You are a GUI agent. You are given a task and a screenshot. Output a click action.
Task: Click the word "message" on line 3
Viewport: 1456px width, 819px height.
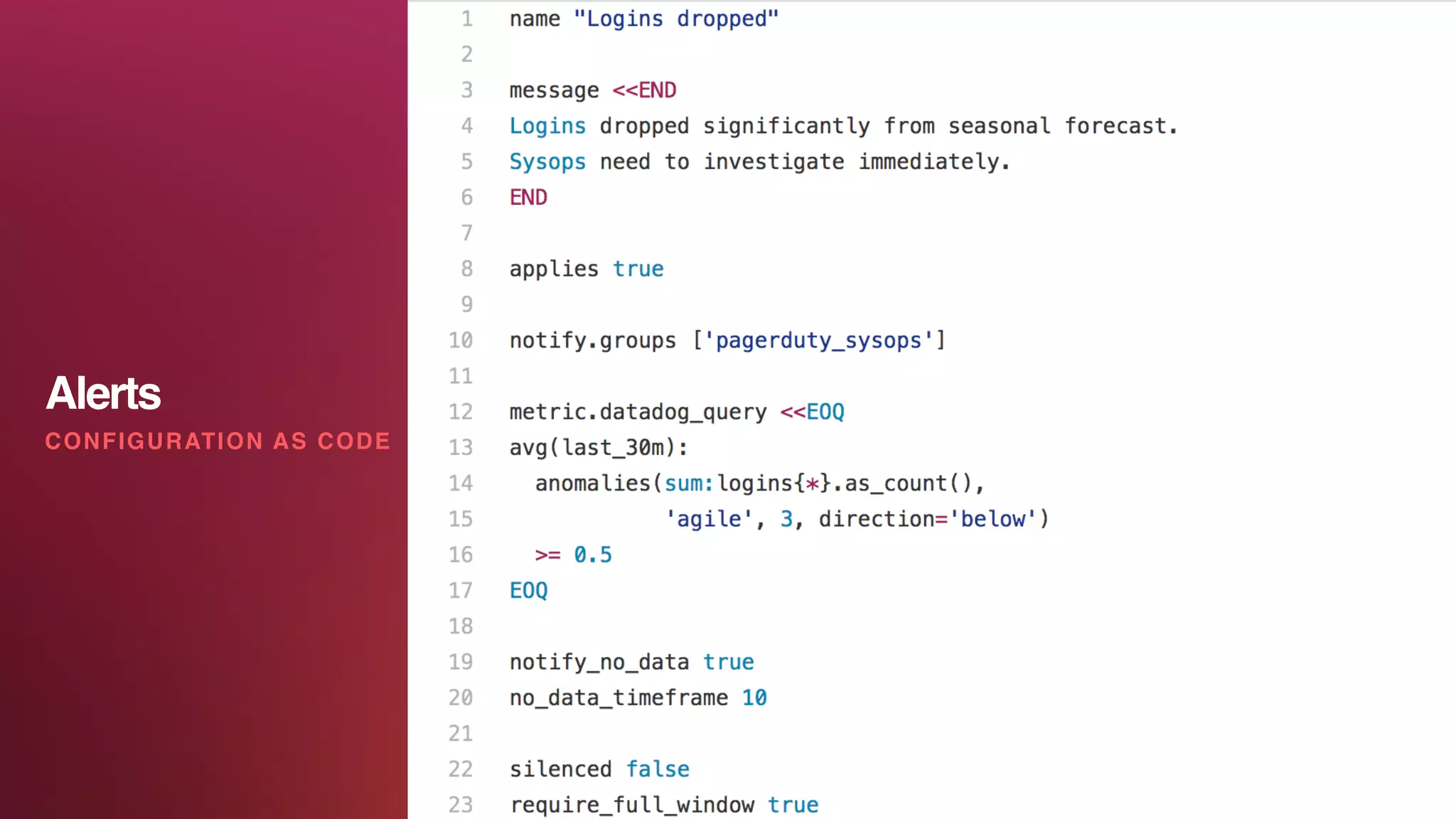pyautogui.click(x=554, y=91)
